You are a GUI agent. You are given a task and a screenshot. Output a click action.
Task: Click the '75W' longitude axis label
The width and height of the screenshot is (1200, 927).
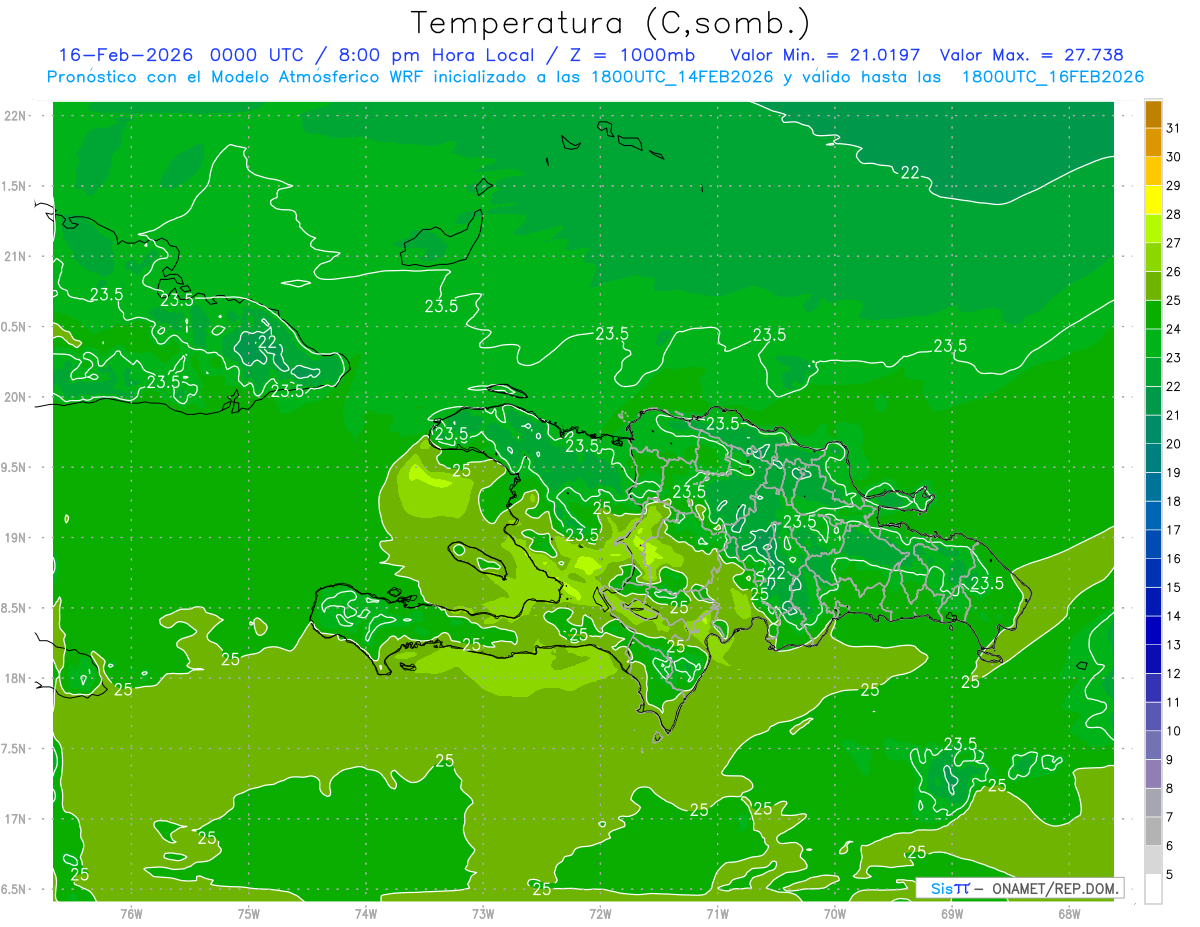(x=249, y=914)
